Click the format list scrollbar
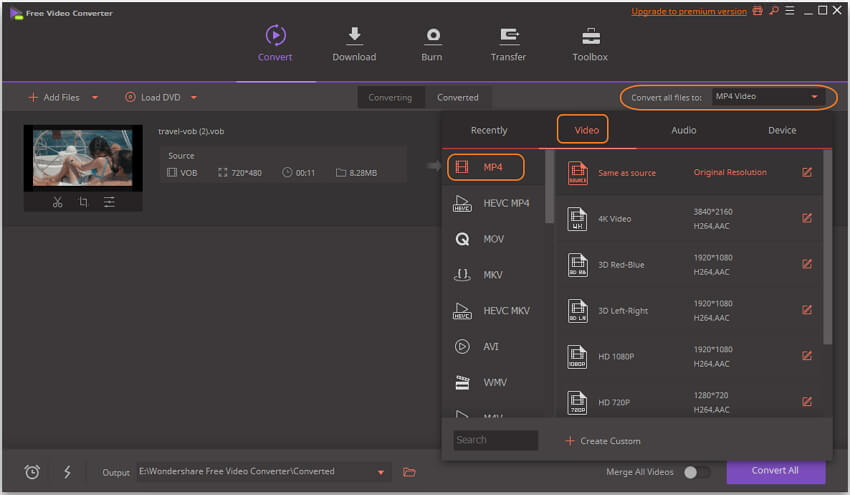The width and height of the screenshot is (850, 495). [x=549, y=187]
